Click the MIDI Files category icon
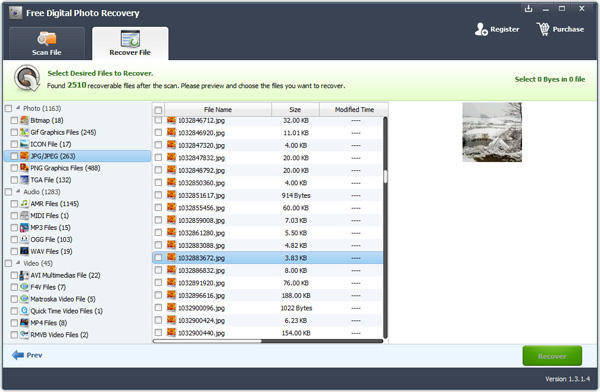Viewport: 600px width, 392px height. point(24,215)
